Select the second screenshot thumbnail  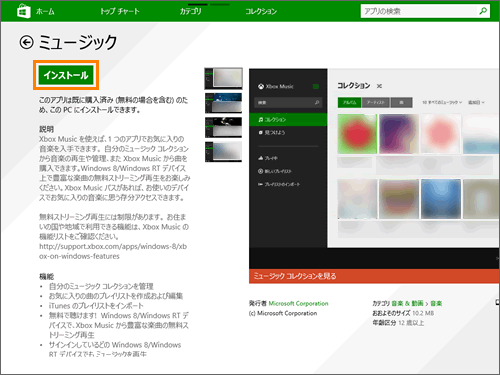click(x=223, y=103)
